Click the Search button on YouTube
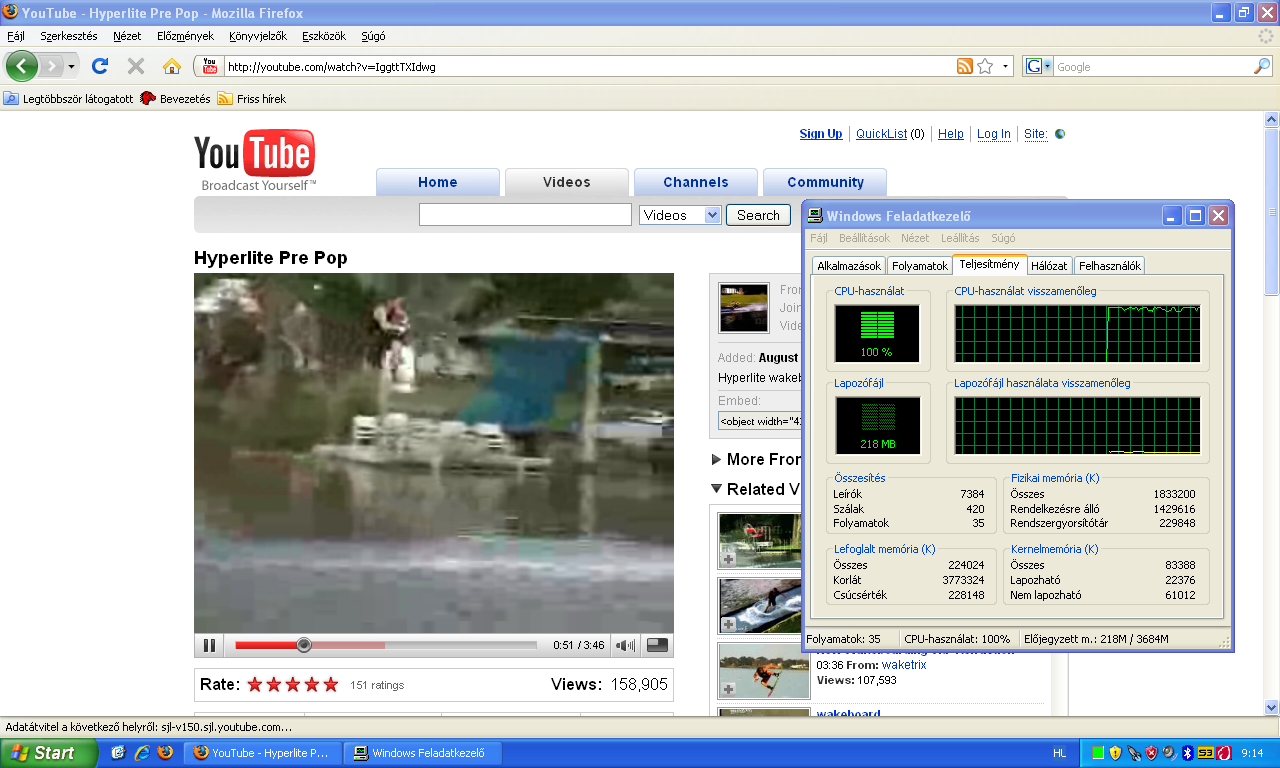This screenshot has width=1280, height=768. click(758, 215)
